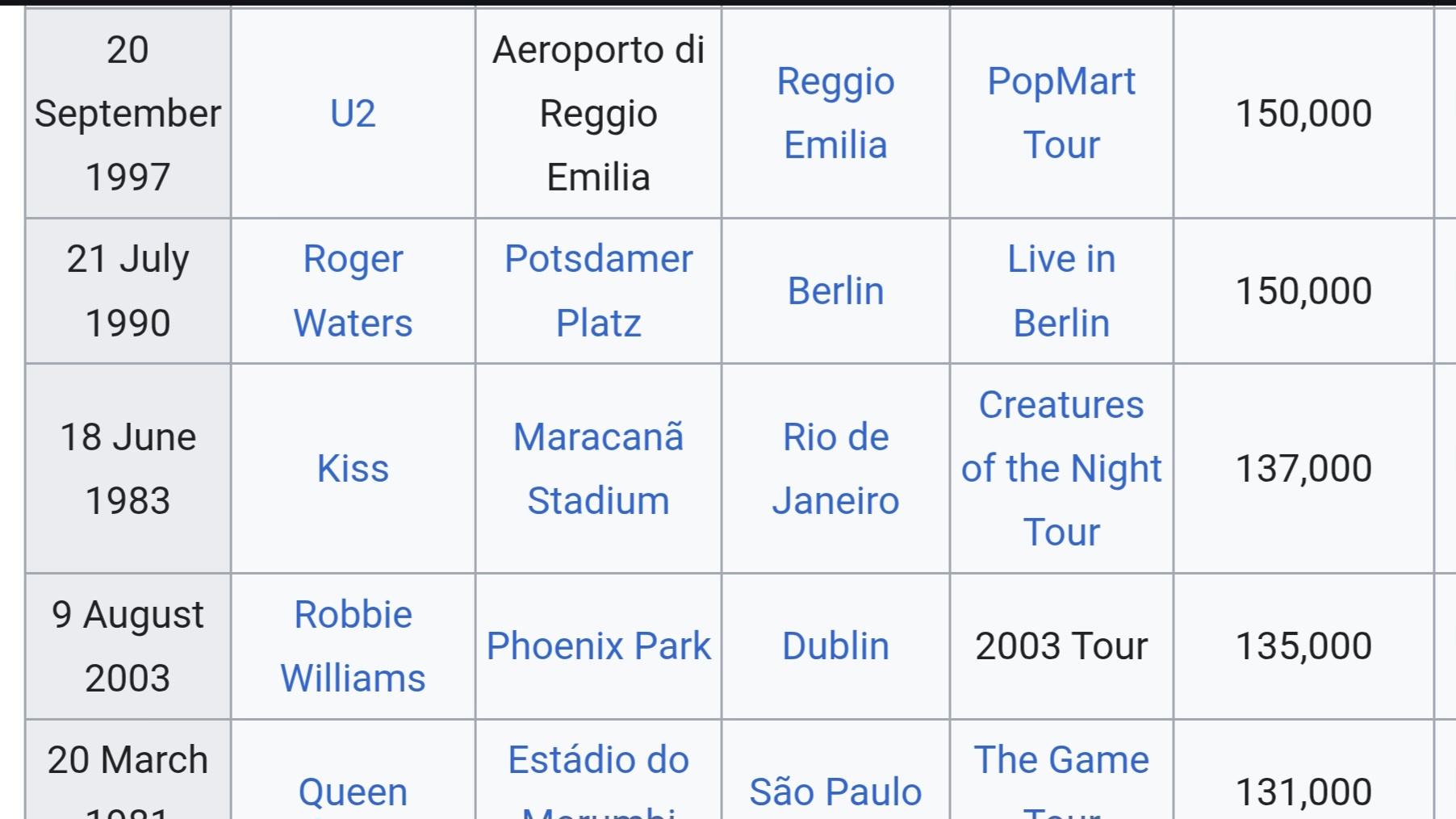Open the São Paulo city link
Screen dimensions: 1456x819
835,792
